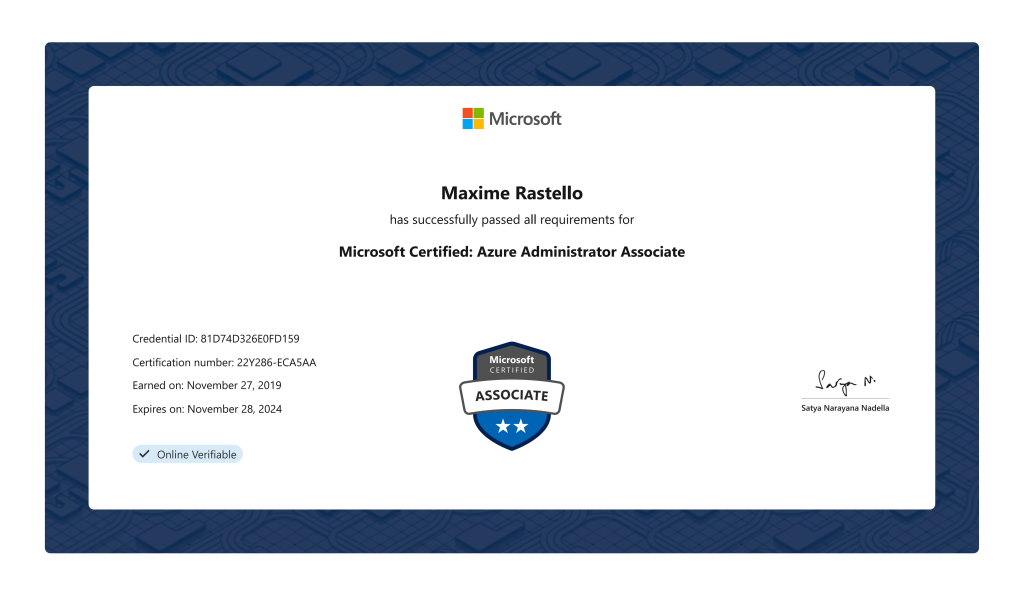Select the Microsoft Certified label on the badge
1024x613 pixels.
[x=511, y=364]
